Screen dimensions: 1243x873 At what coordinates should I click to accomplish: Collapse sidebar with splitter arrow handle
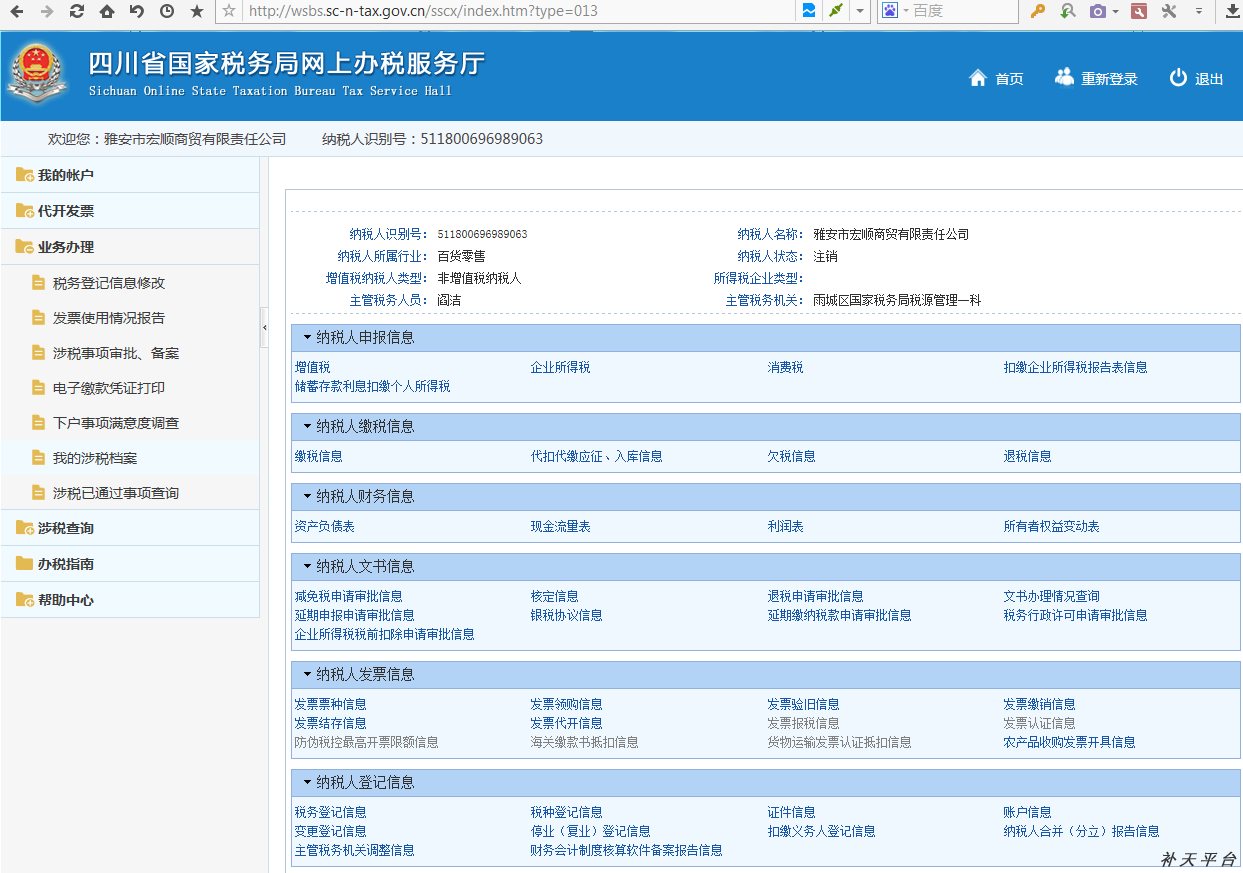(x=264, y=328)
